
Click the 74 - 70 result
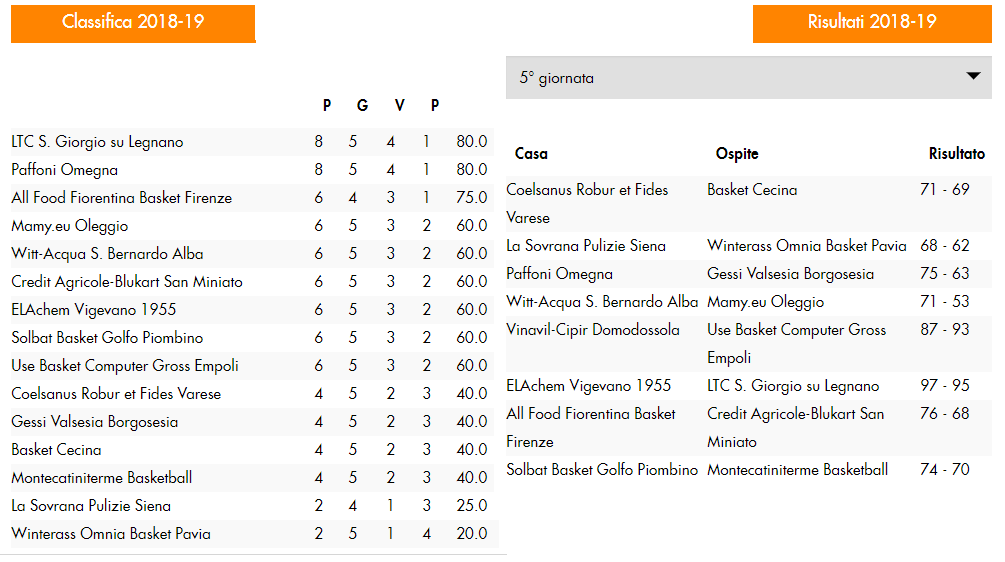pyautogui.click(x=945, y=470)
